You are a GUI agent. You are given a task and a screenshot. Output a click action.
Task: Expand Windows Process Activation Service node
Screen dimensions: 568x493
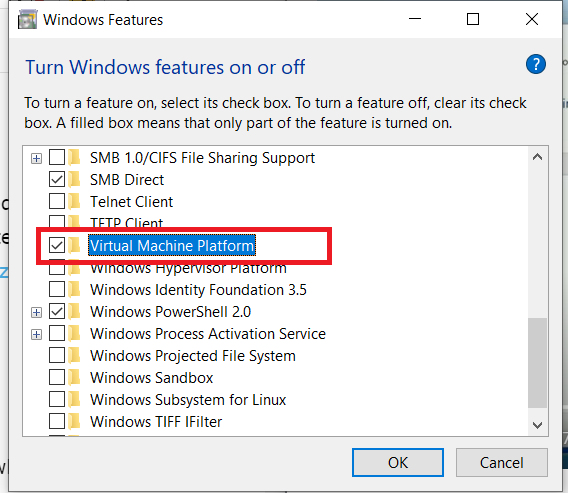coord(36,334)
